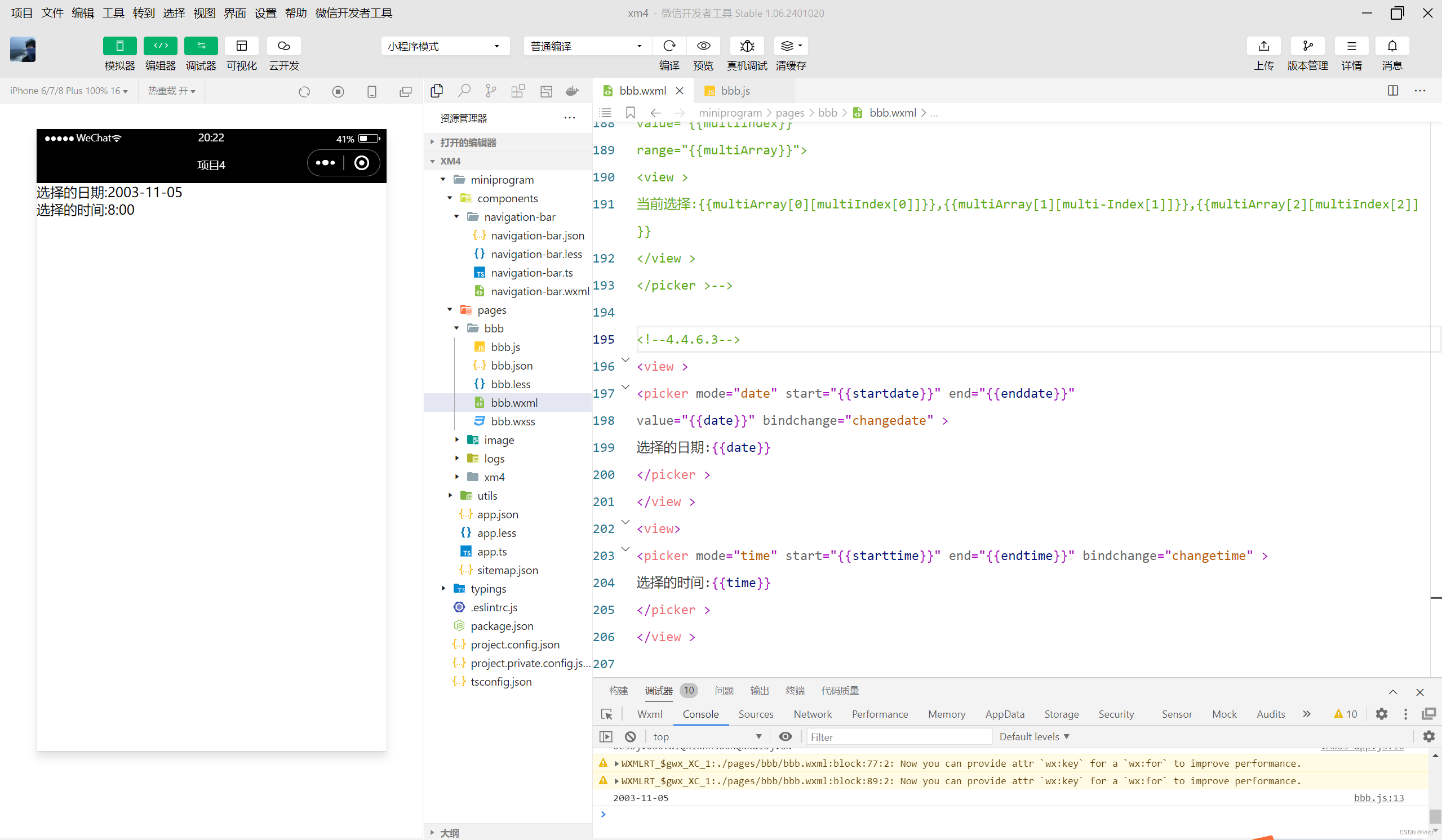
Task: Select the cloud development icon
Action: pyautogui.click(x=283, y=45)
